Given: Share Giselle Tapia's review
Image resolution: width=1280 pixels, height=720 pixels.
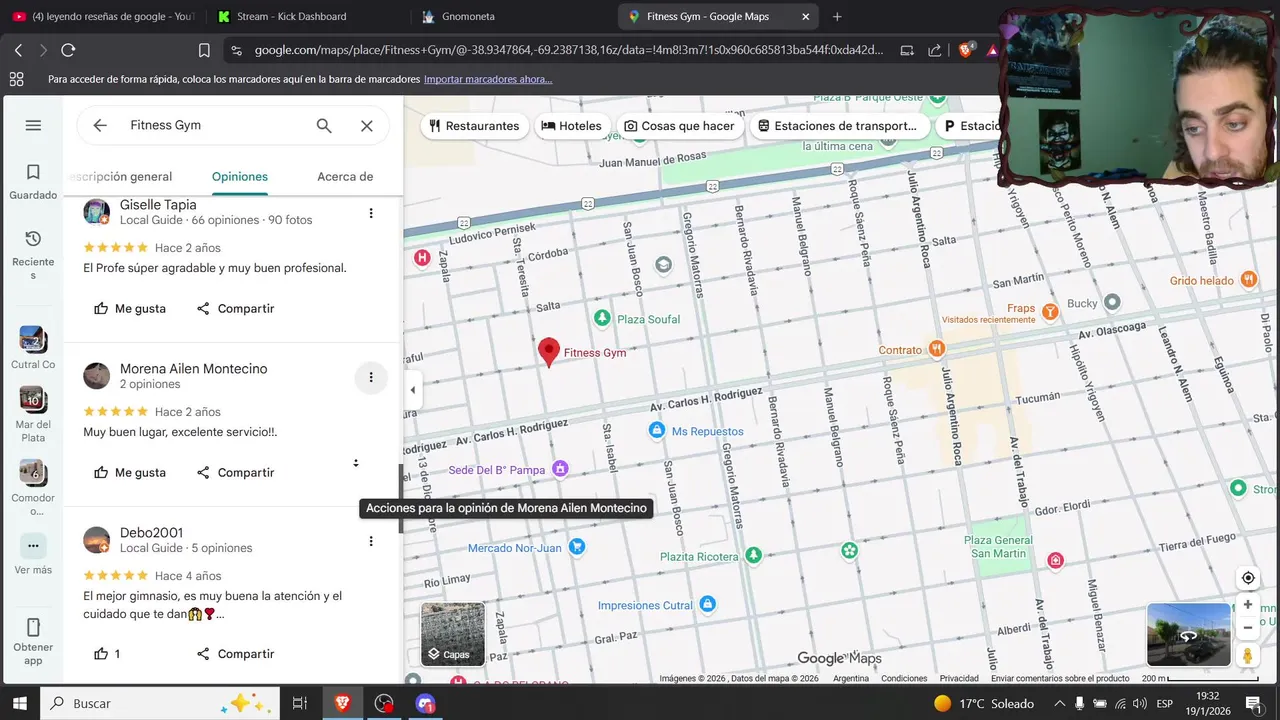Looking at the screenshot, I should (236, 309).
